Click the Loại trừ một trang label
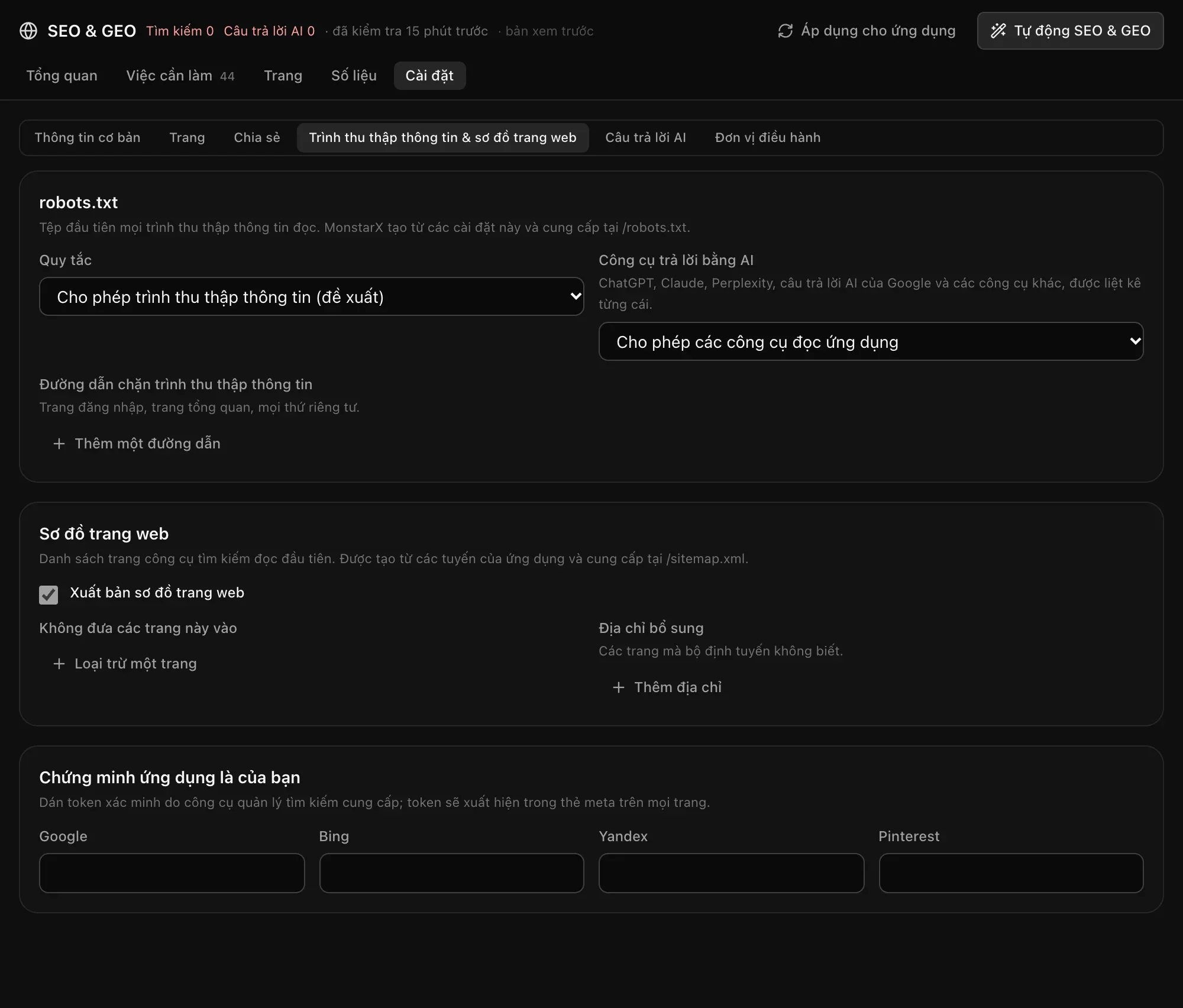 tap(135, 664)
